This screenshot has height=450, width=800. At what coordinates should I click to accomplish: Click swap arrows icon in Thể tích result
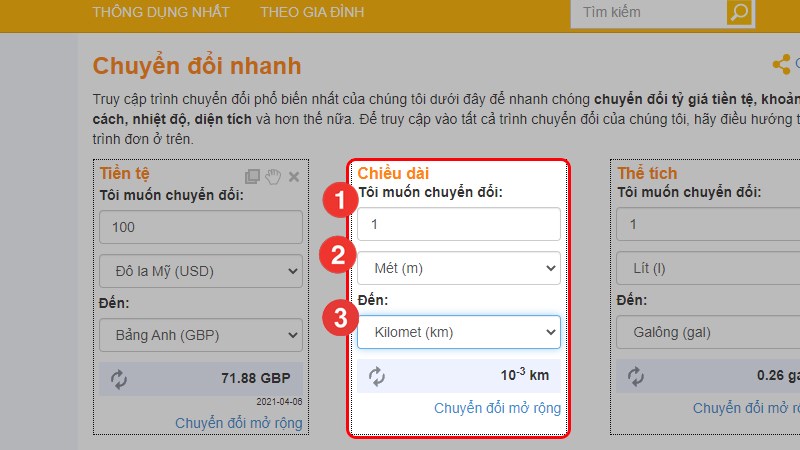click(x=636, y=376)
